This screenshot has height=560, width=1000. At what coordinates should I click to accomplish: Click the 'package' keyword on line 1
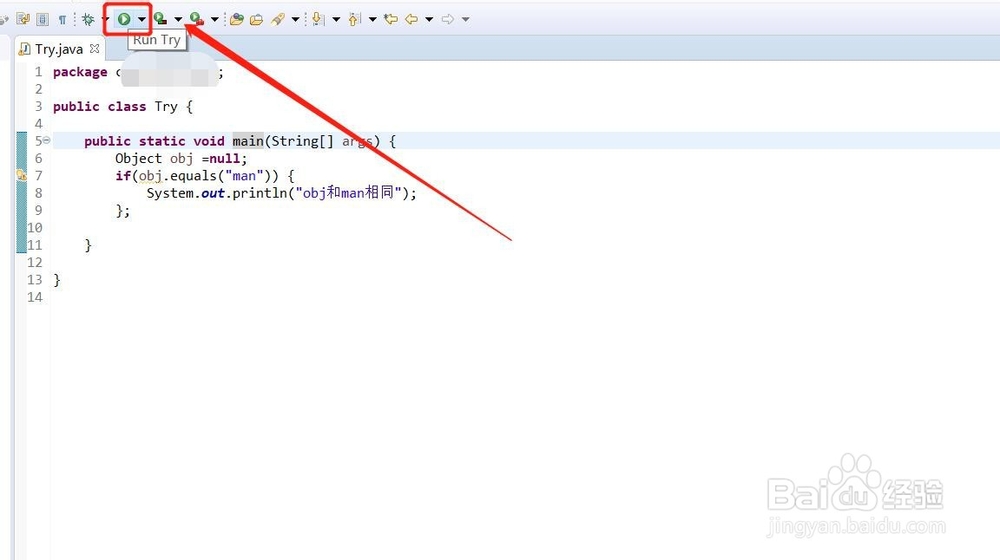(x=80, y=72)
